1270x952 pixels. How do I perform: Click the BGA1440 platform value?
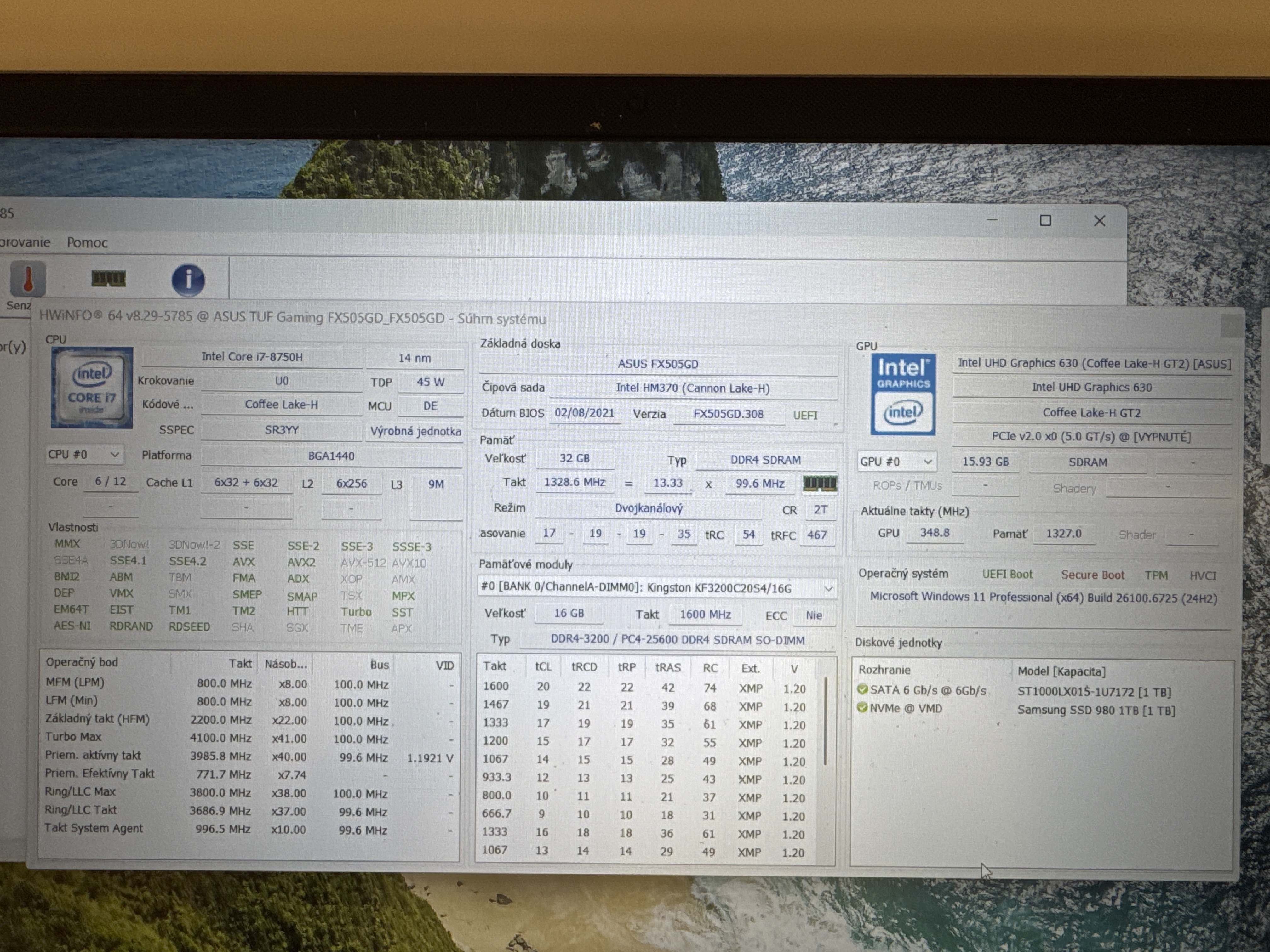[331, 456]
